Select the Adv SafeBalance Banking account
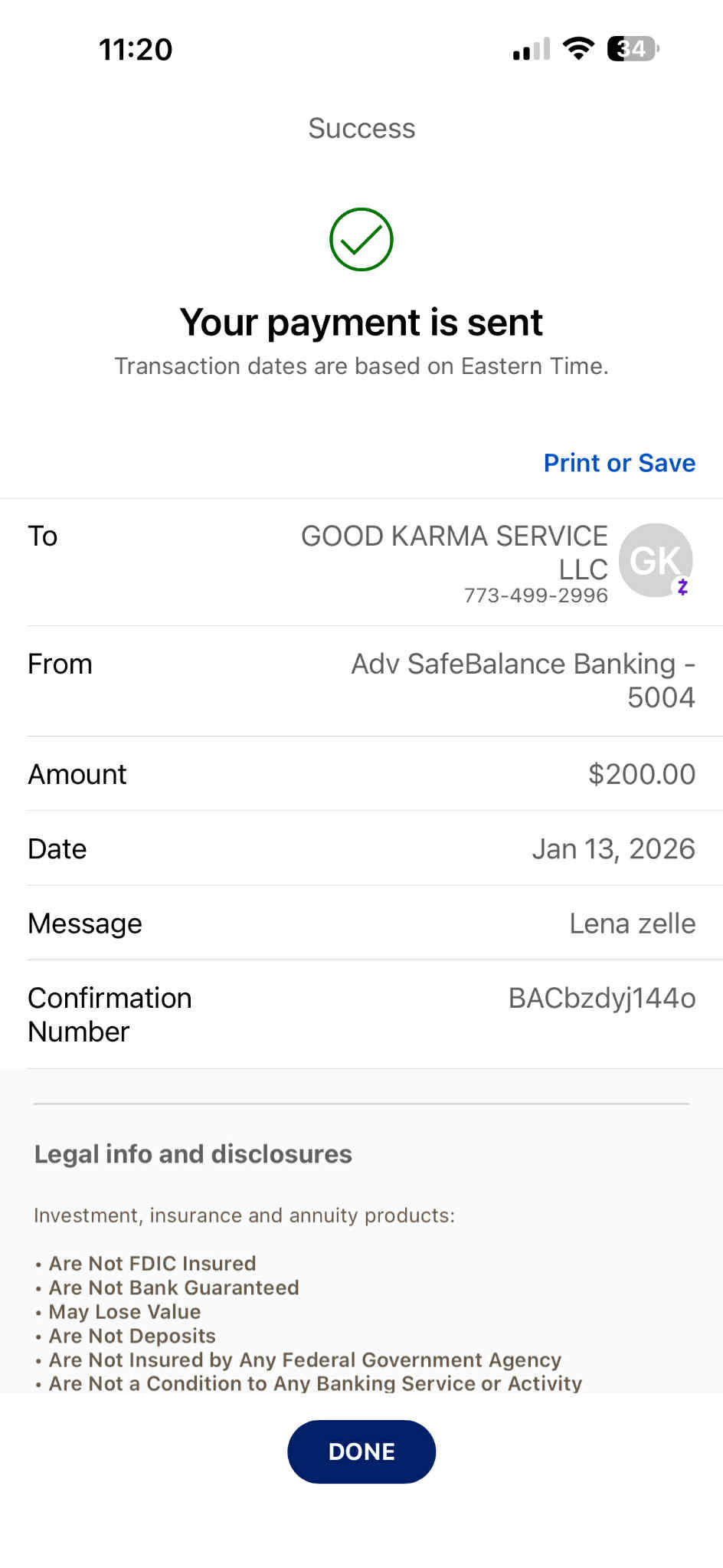The image size is (723, 1568). [523, 680]
